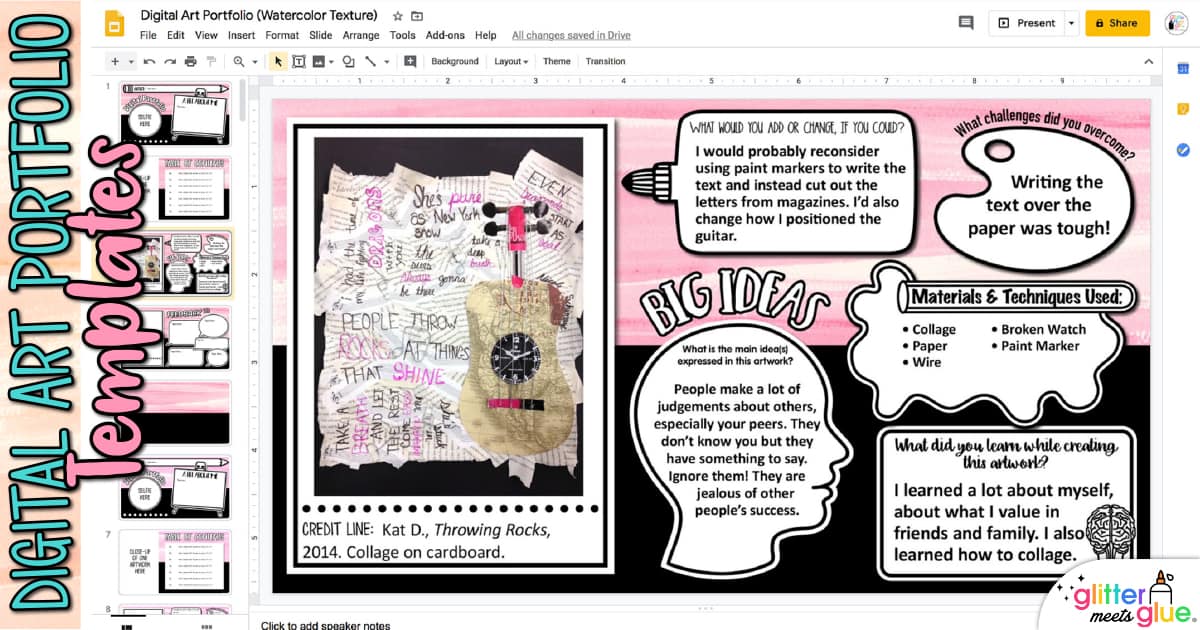
Task: Click the Share button
Action: point(1117,22)
